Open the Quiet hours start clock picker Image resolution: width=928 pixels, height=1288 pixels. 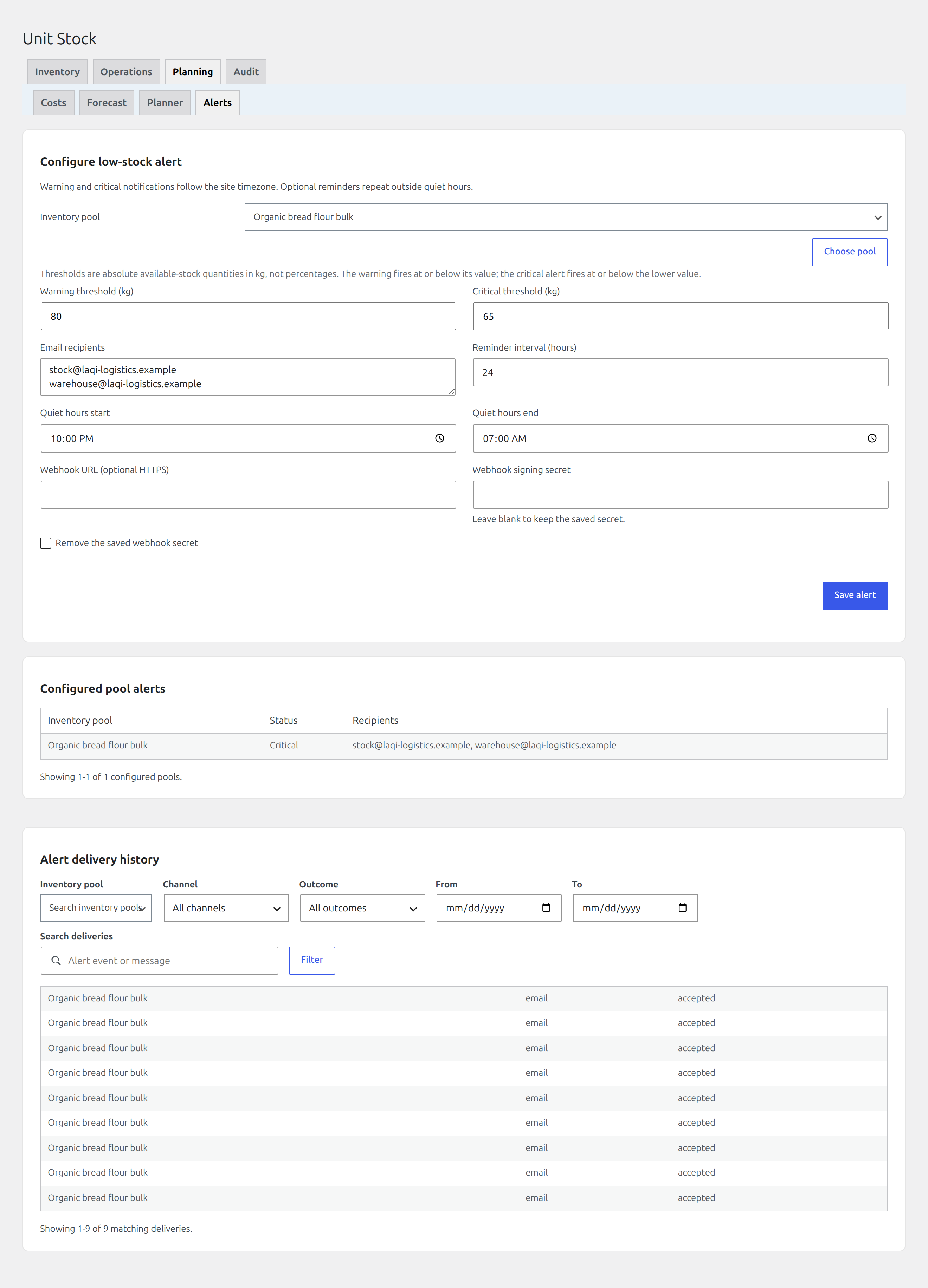pos(439,438)
